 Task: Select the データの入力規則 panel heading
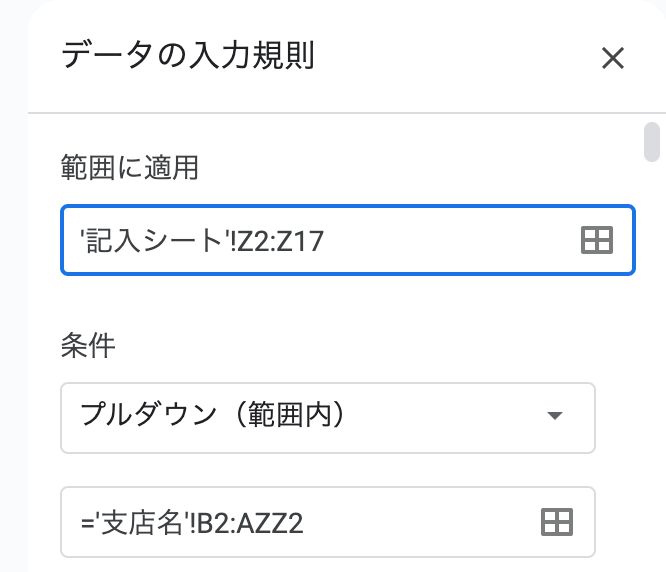click(188, 55)
